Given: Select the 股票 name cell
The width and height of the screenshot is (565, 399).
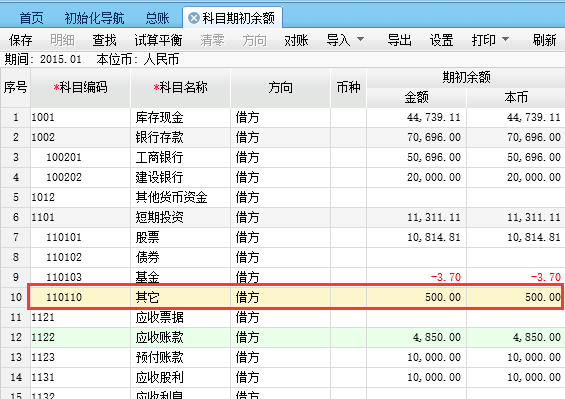Looking at the screenshot, I should (181, 238).
